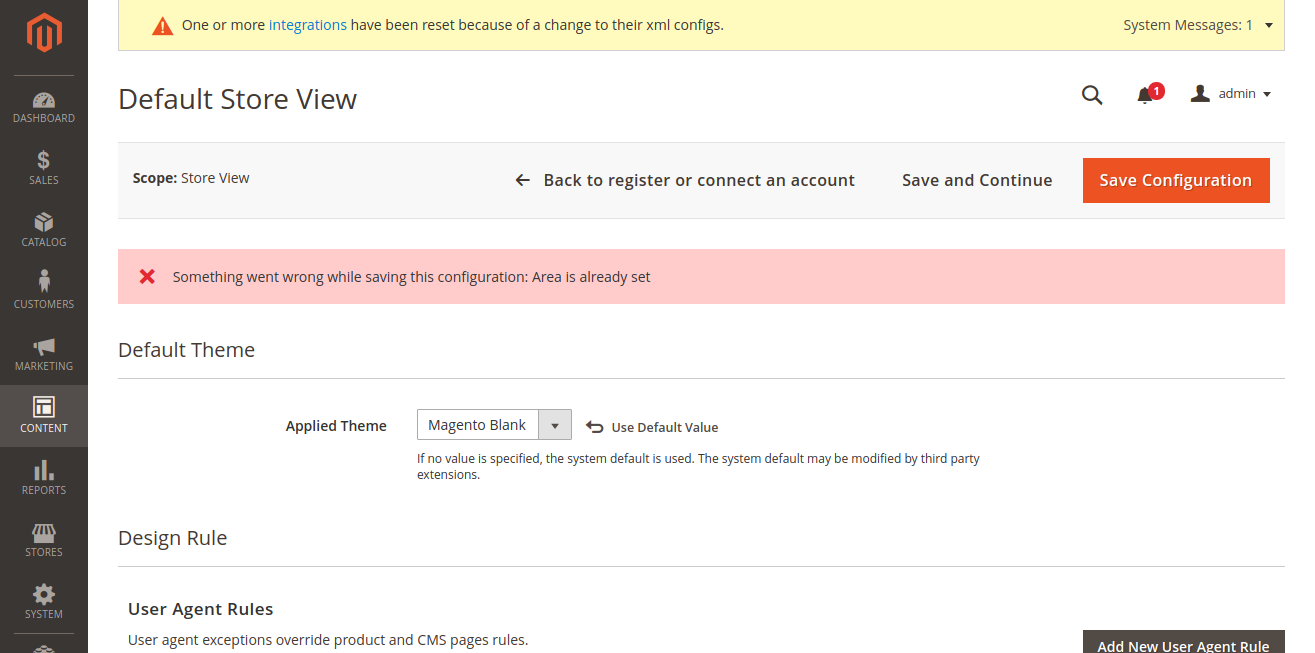Viewport: 1315px width, 653px height.
Task: Click the notification count badge showing 1
Action: click(x=1157, y=91)
